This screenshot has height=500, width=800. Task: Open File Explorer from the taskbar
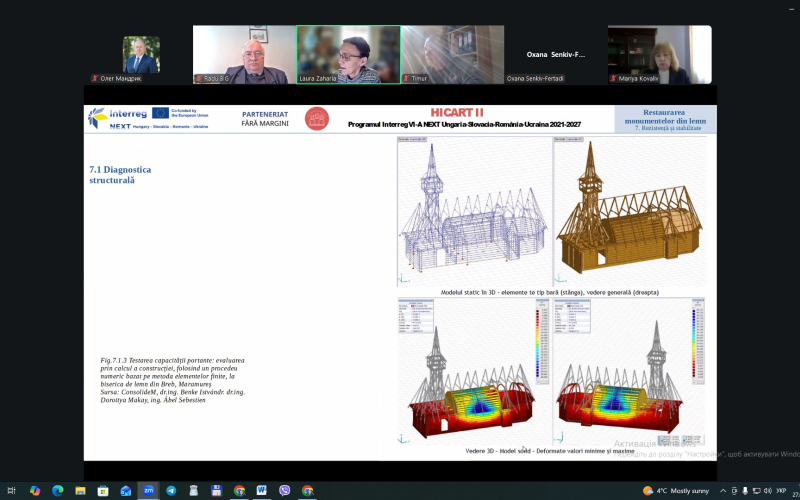80,490
